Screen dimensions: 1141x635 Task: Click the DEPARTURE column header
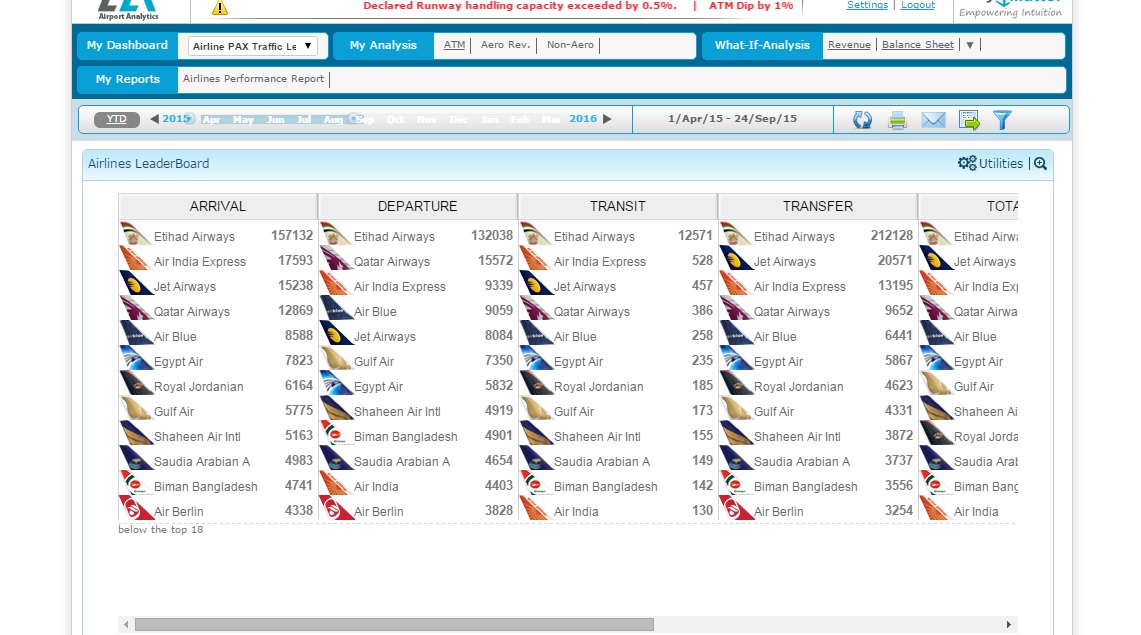418,206
